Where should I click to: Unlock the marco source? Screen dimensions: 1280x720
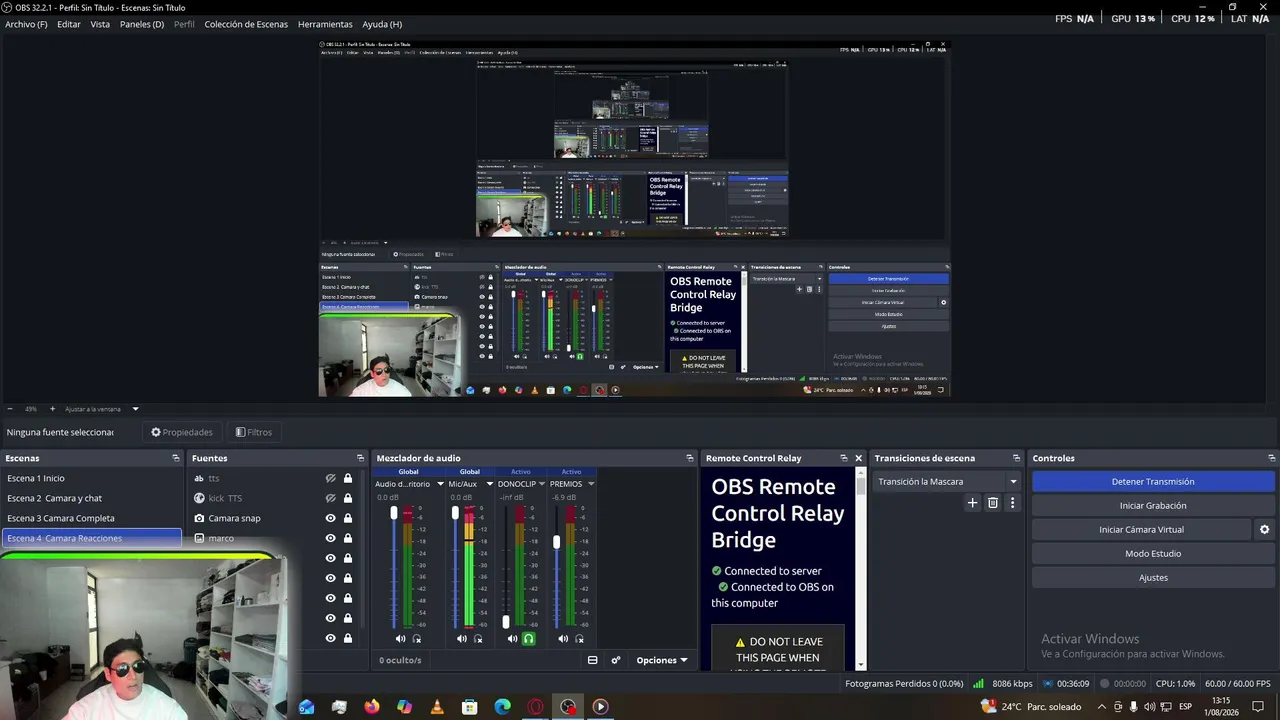point(348,538)
